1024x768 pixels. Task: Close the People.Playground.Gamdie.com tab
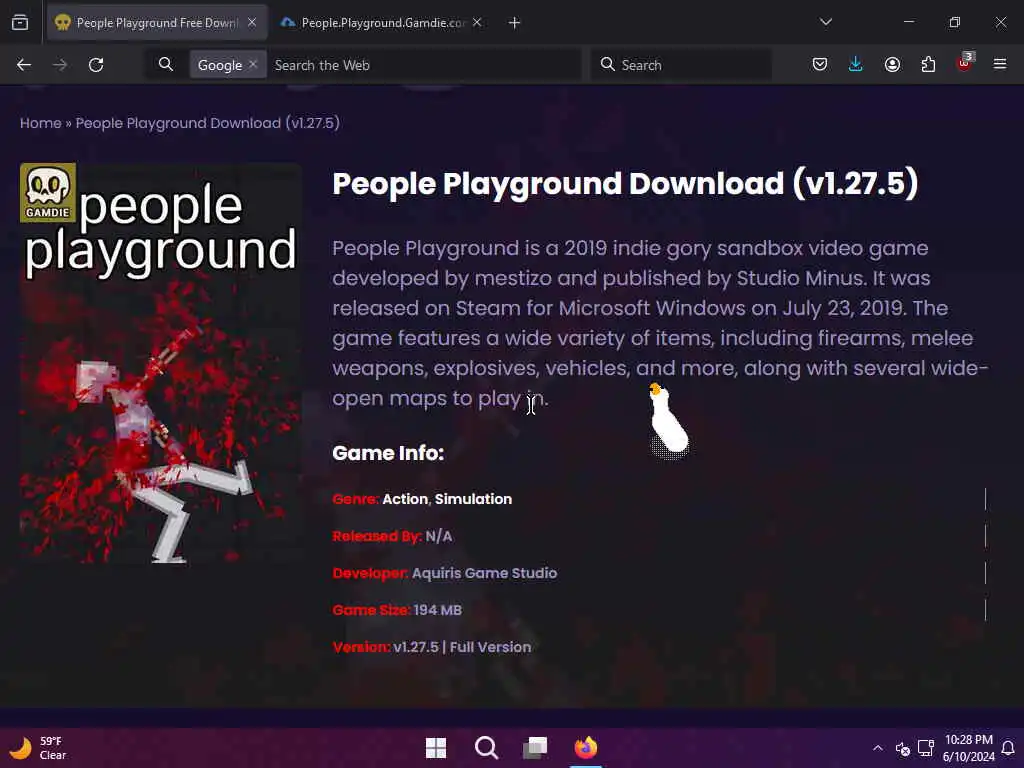tap(477, 22)
